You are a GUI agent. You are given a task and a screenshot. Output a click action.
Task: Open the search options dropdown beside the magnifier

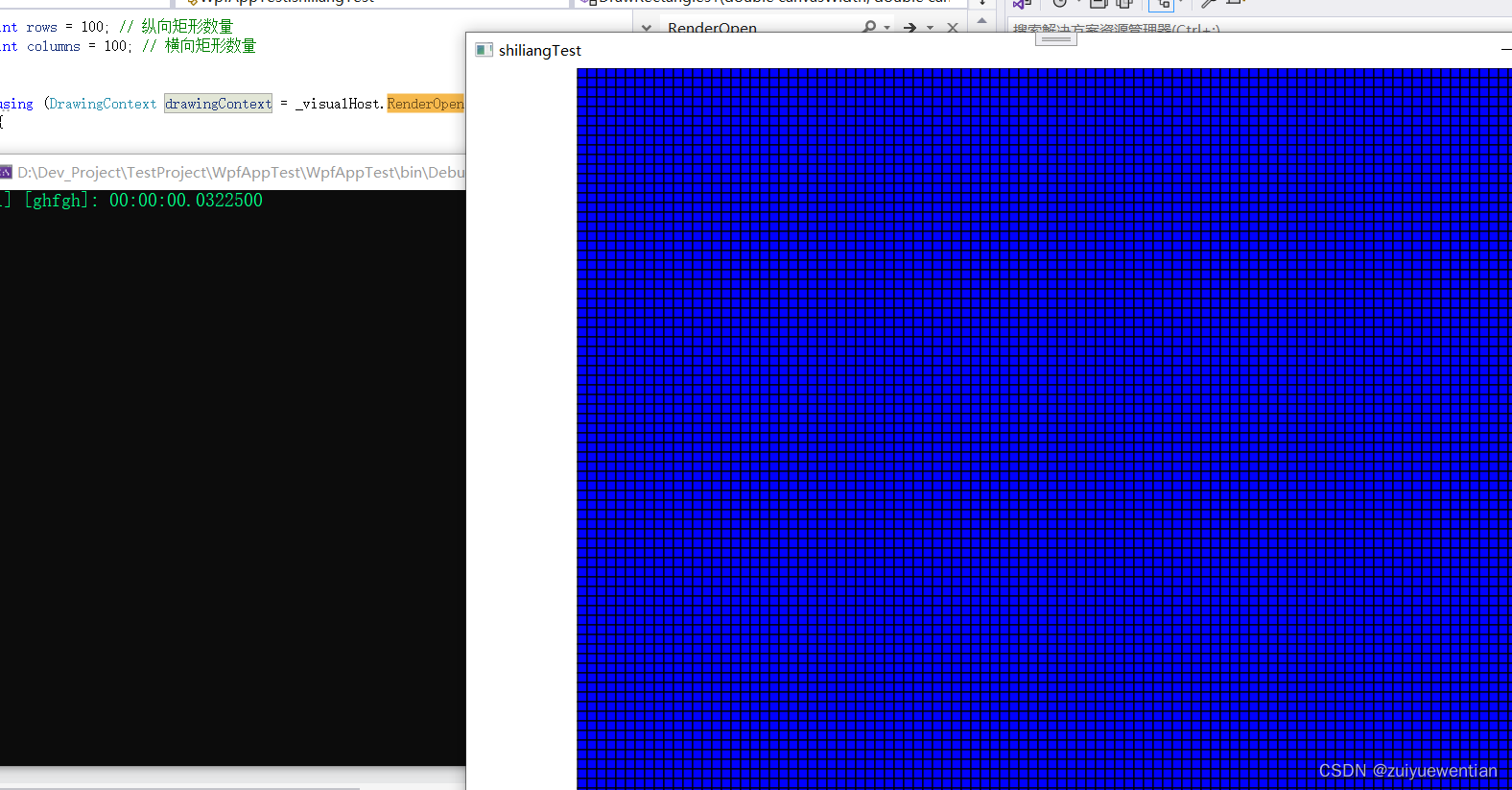[886, 28]
